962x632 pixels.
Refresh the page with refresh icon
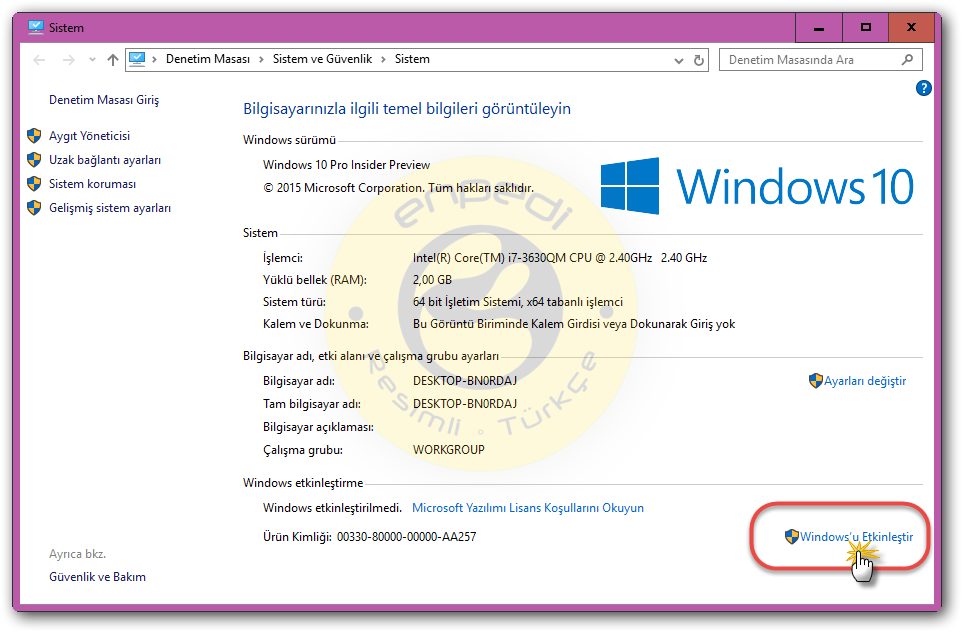pos(698,60)
